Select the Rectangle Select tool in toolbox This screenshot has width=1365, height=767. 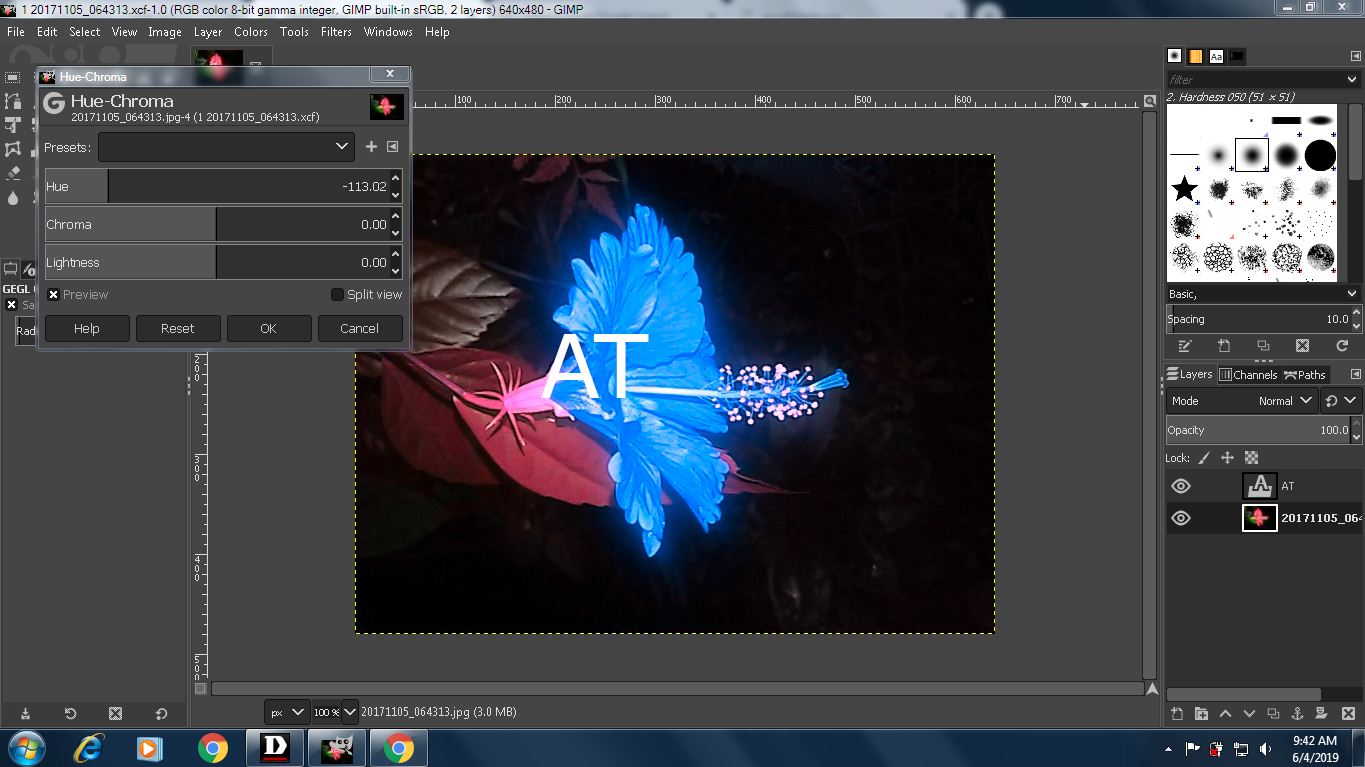coord(12,77)
